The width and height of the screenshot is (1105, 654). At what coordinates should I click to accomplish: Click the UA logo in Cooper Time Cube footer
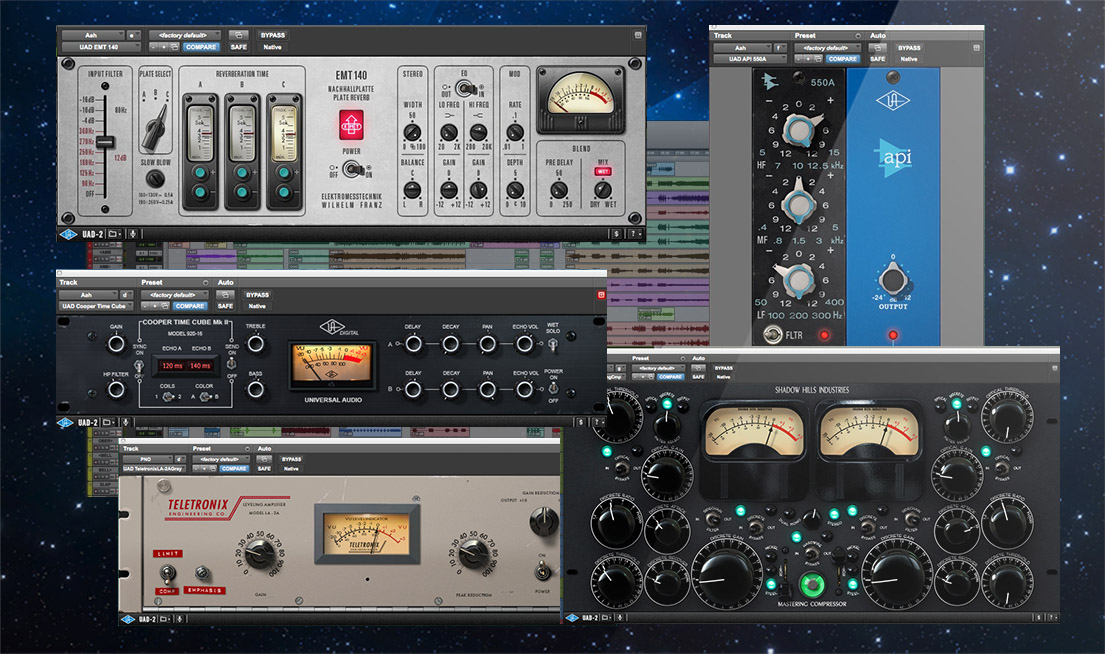(65, 423)
